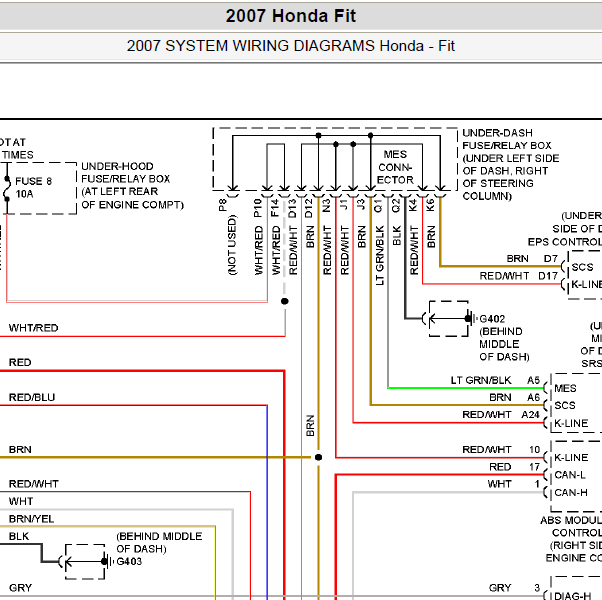602x600 pixels.
Task: Click the fuse symbol beside FUSE 8
Action: click(x=7, y=188)
